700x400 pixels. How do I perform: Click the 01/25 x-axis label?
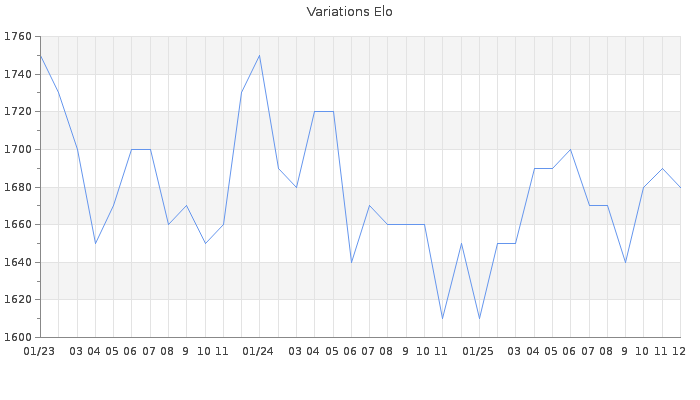(x=479, y=352)
